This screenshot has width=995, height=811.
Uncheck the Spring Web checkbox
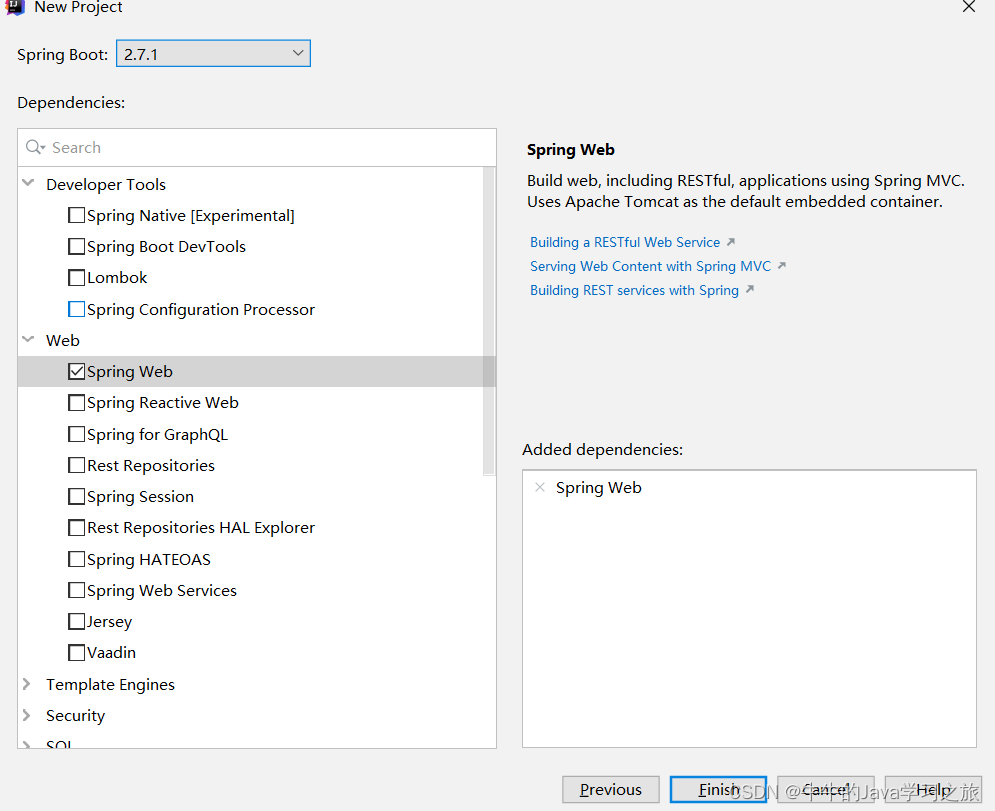(76, 371)
